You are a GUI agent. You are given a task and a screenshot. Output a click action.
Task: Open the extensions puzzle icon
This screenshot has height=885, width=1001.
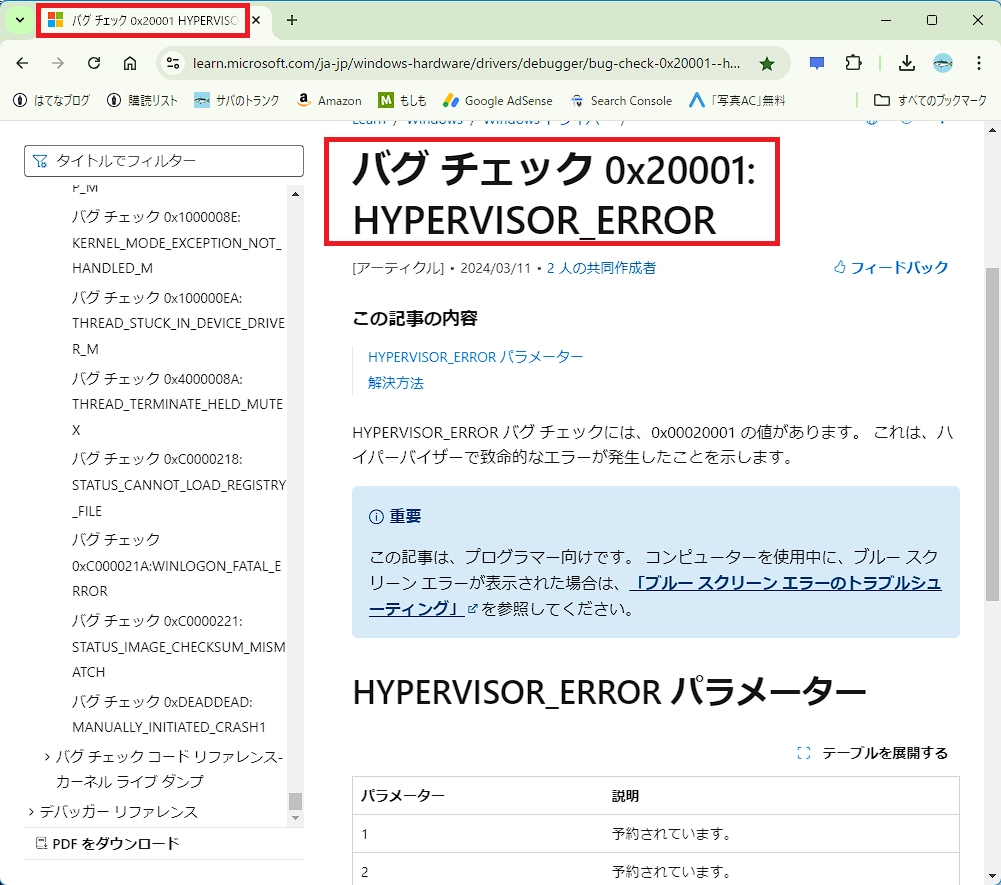tap(853, 63)
